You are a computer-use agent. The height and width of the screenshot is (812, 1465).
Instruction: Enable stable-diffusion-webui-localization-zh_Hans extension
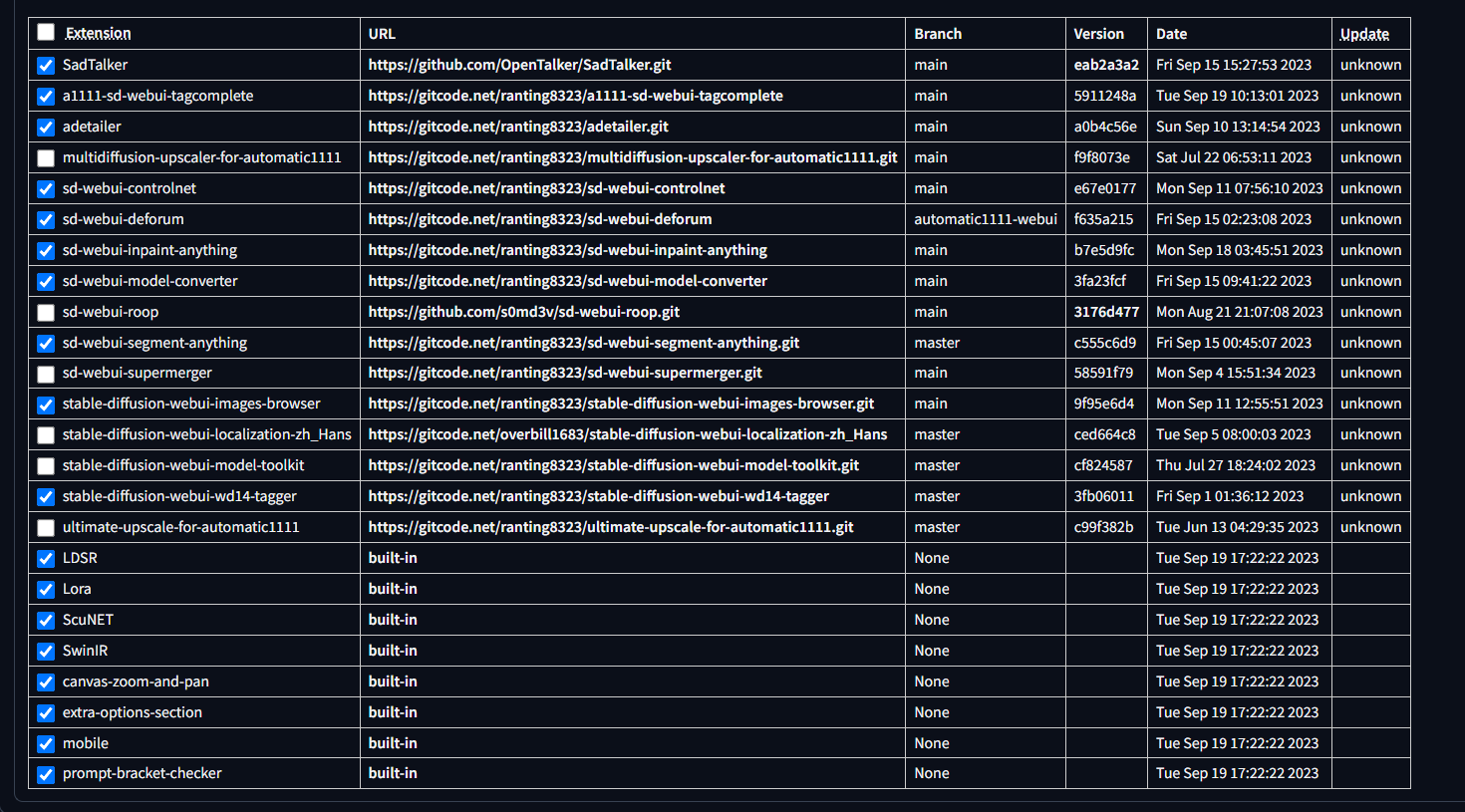46,433
